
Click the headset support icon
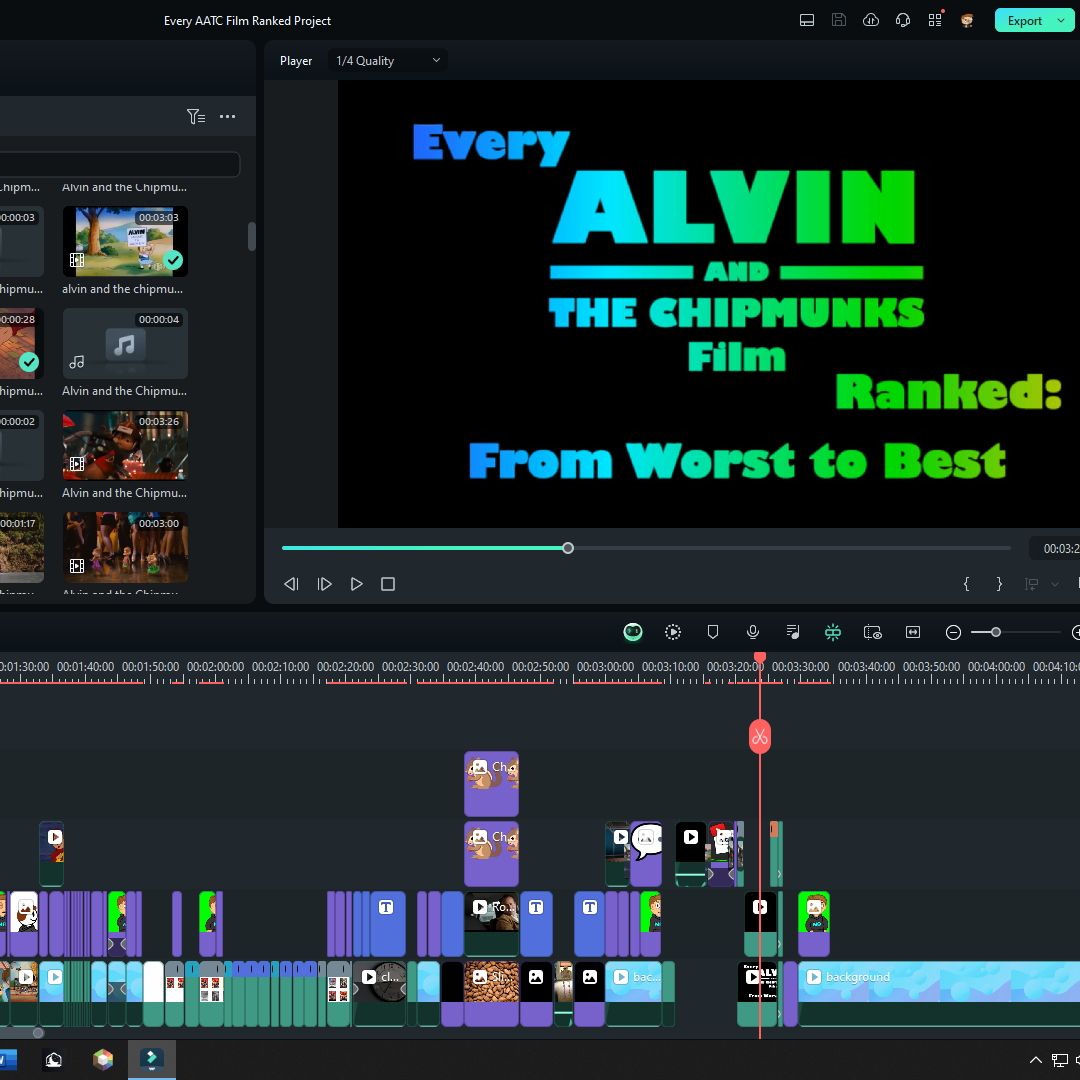click(903, 20)
